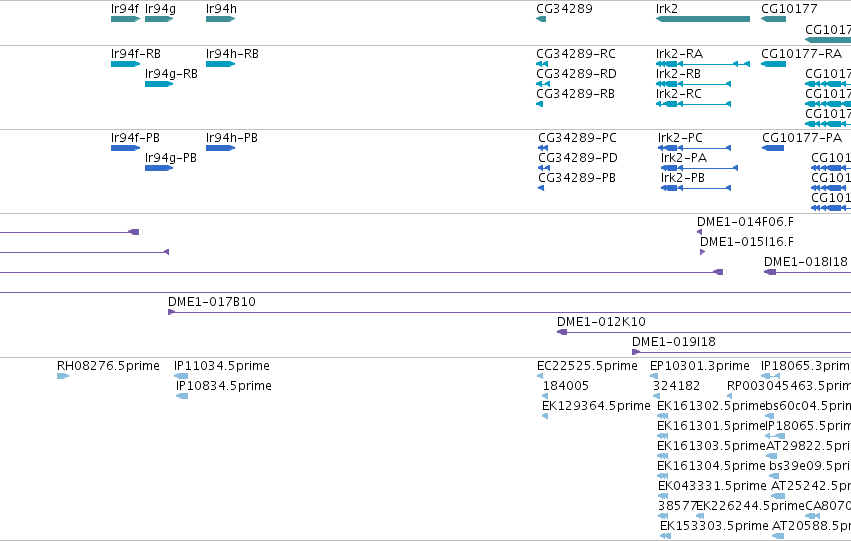This screenshot has width=851, height=541.
Task: Open the Ir94g-RB transcript
Action: point(159,84)
